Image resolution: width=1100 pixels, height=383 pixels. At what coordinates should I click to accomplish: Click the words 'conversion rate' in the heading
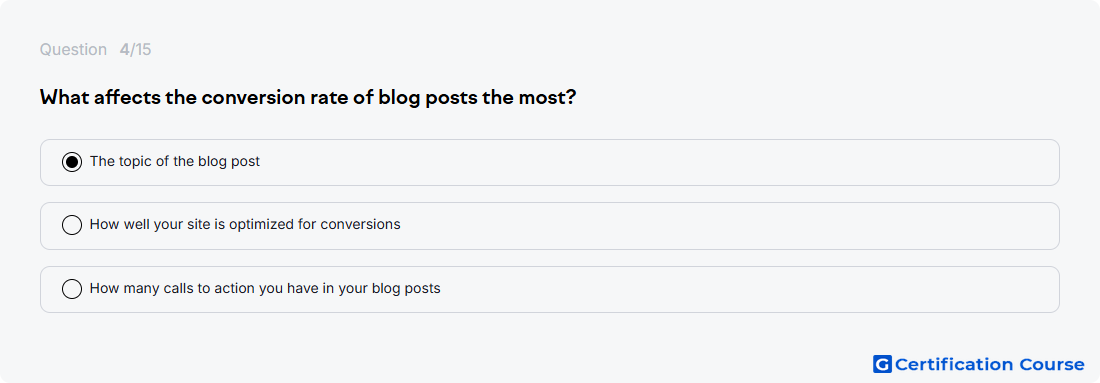click(276, 97)
